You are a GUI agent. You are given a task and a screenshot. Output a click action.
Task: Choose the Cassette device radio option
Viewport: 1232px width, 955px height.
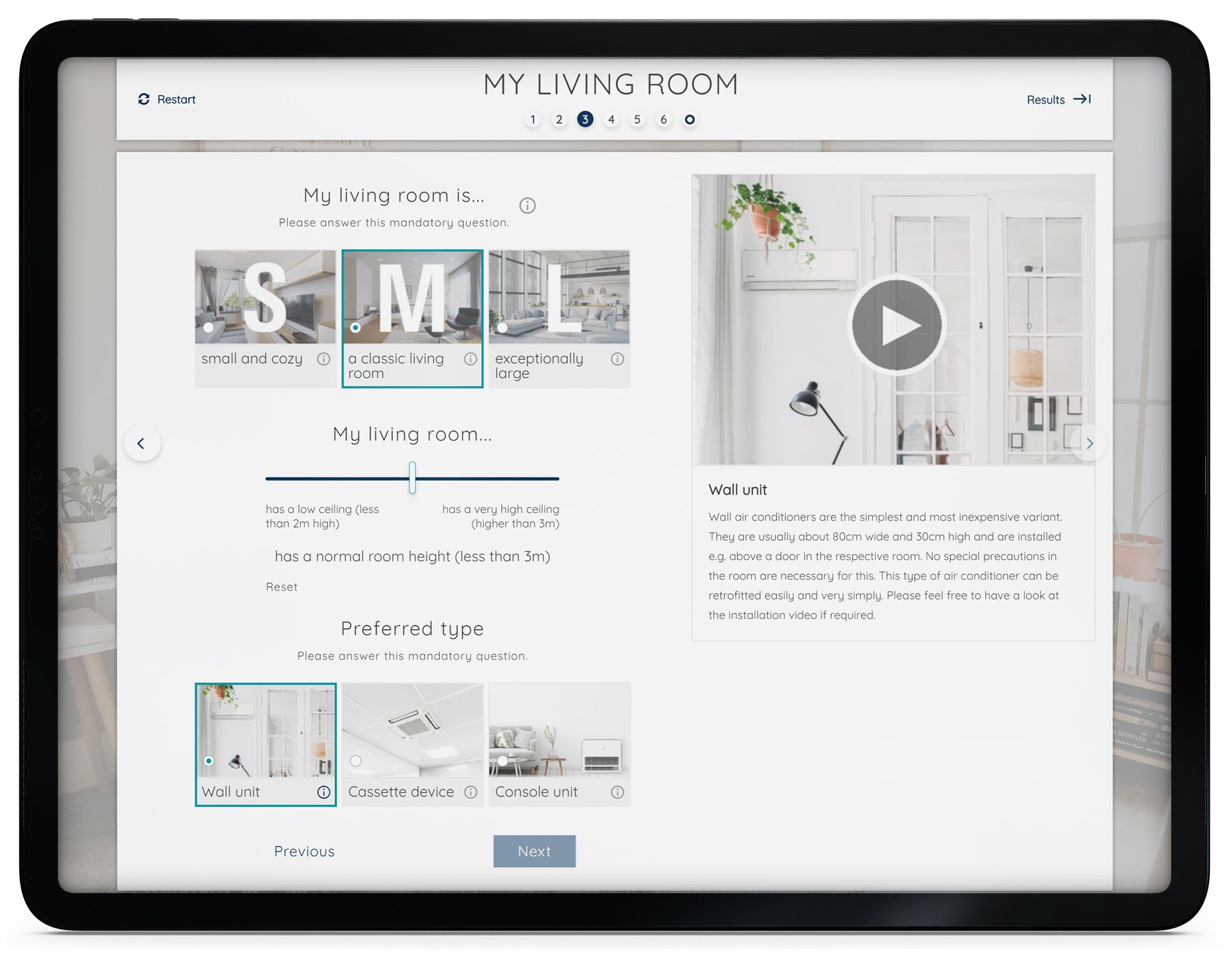click(x=355, y=761)
